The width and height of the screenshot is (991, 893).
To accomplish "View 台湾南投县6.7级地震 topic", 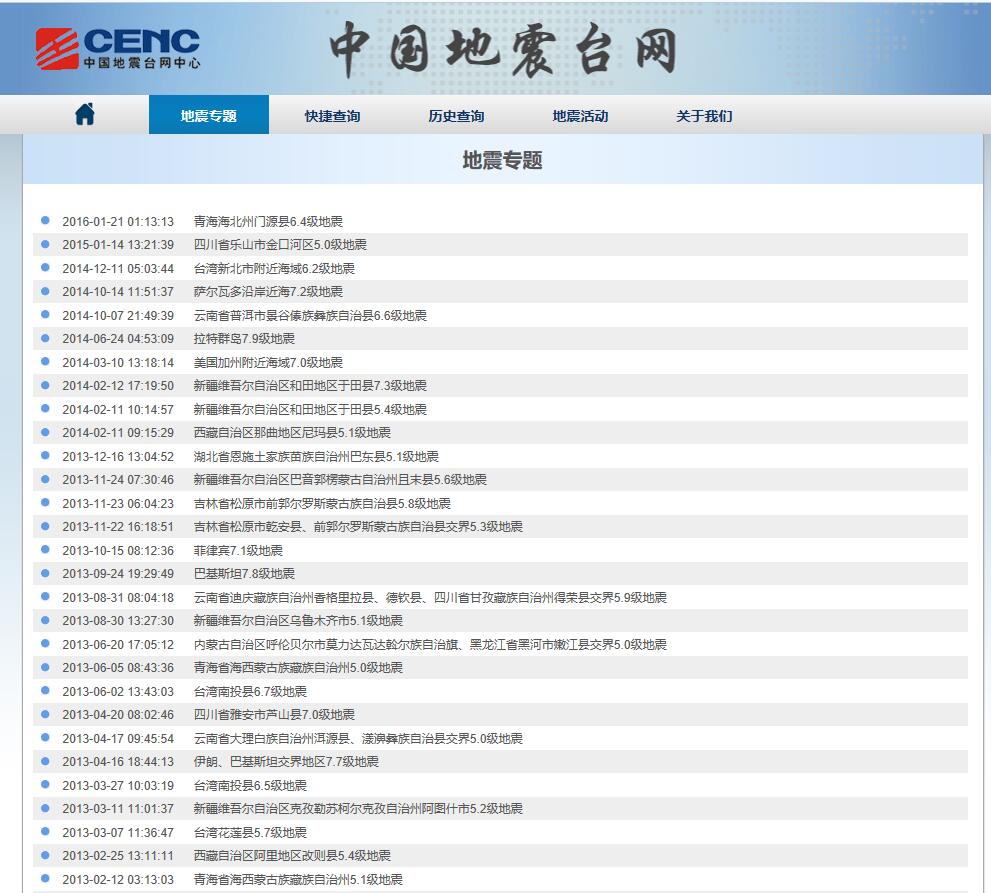I will coord(250,692).
